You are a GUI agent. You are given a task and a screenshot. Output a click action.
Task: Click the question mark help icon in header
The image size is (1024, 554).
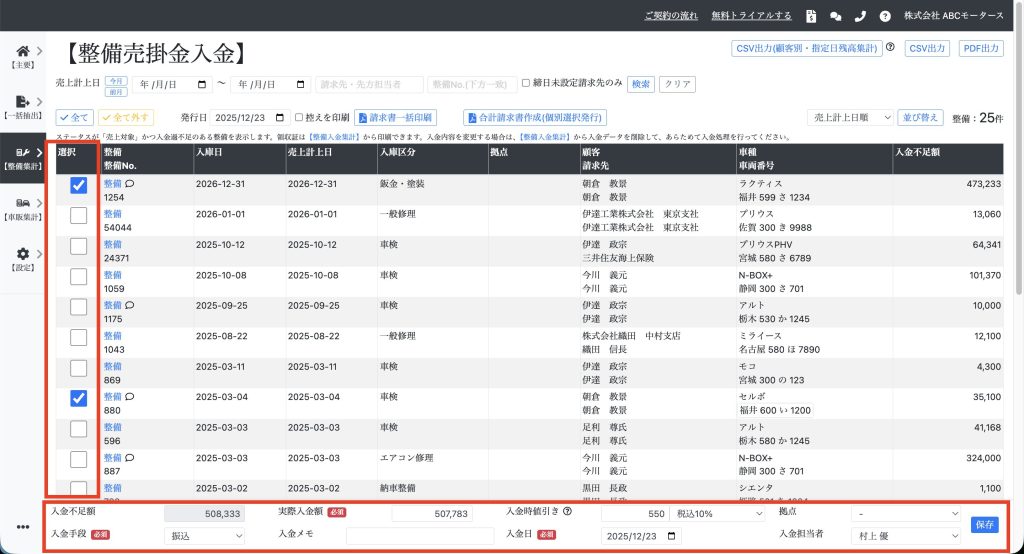point(885,16)
